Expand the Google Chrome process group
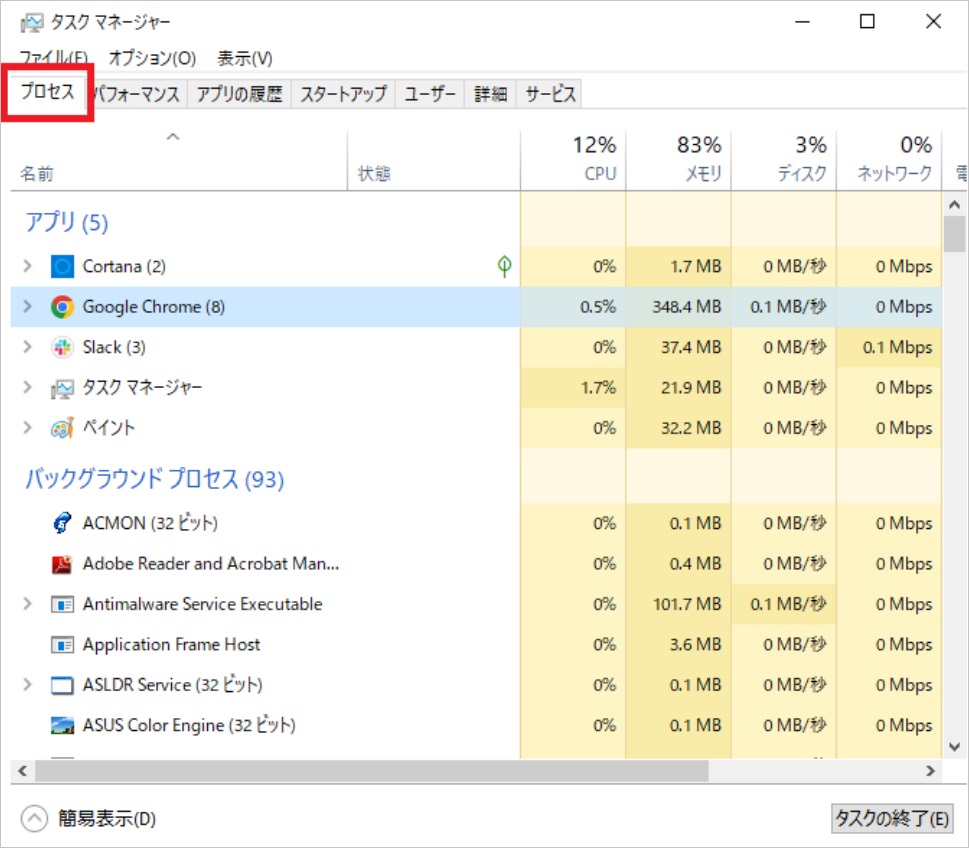Viewport: 969px width, 848px height. pos(28,307)
